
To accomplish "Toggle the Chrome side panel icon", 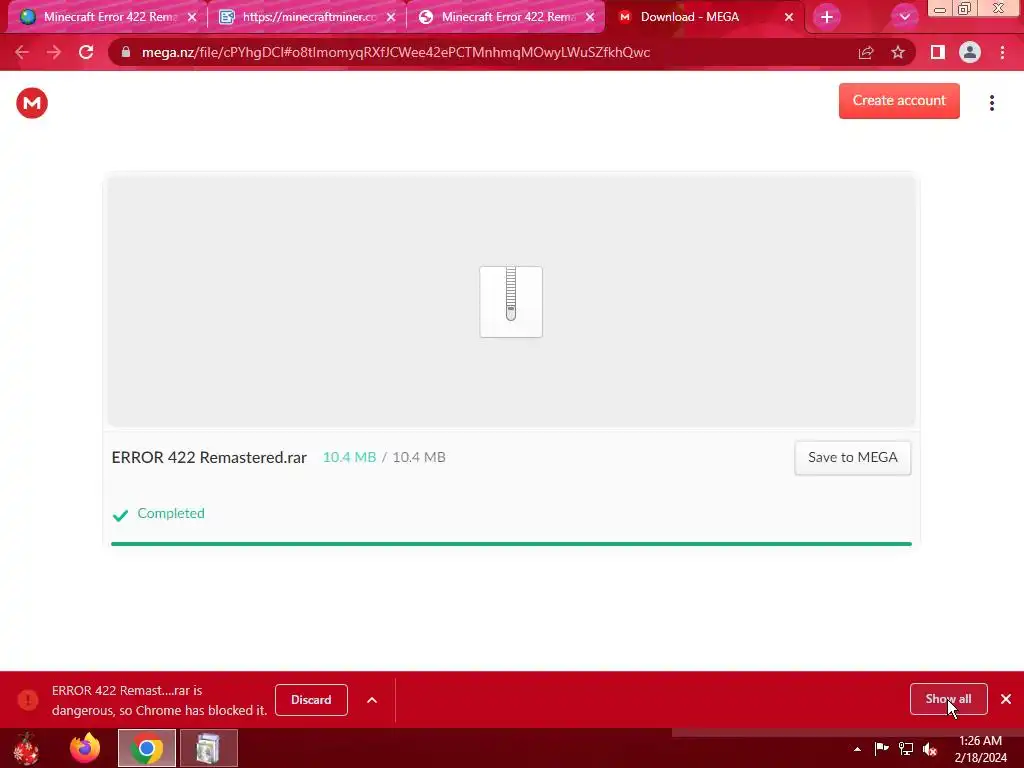I will tap(938, 52).
